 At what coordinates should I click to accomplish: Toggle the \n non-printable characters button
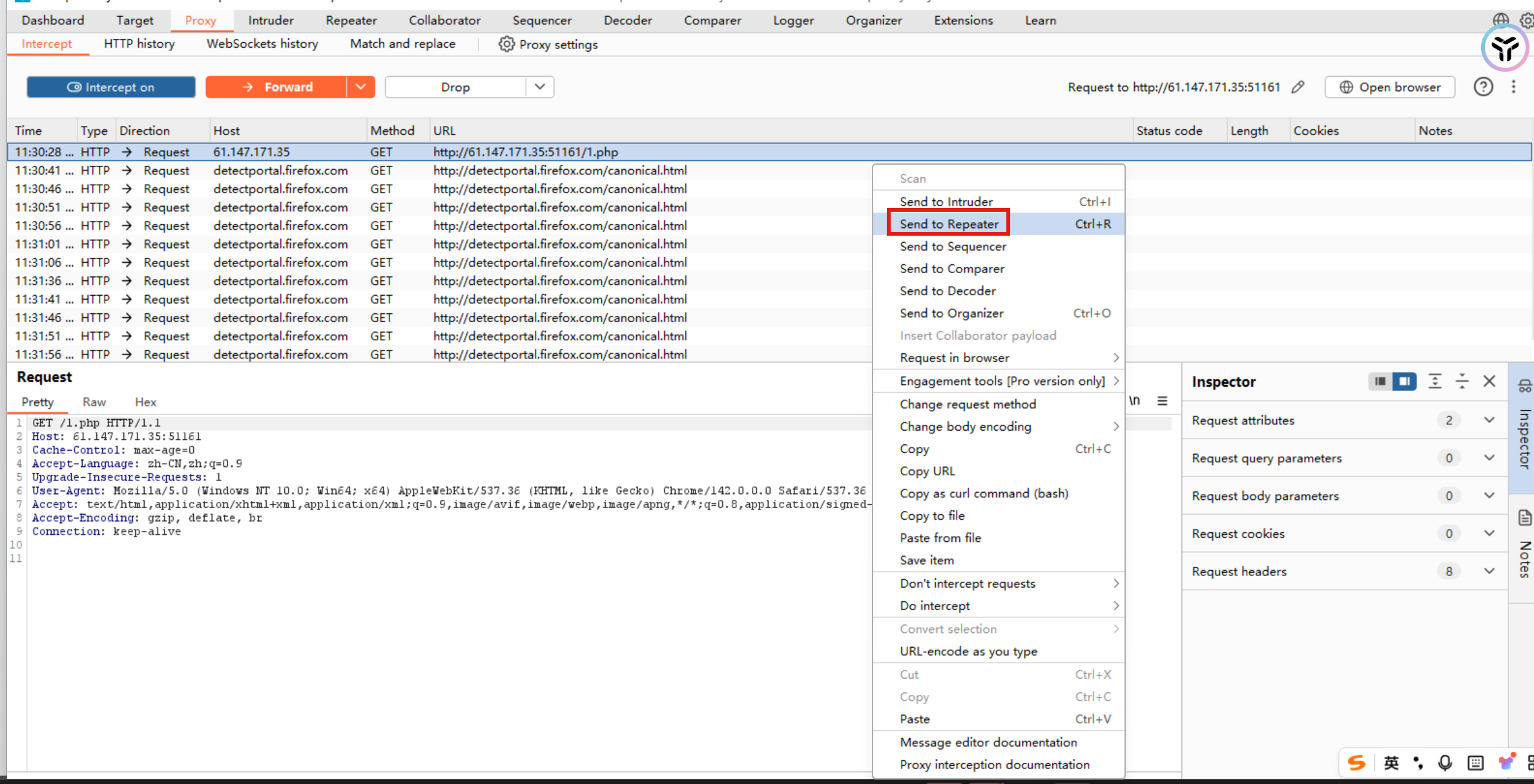(x=1135, y=400)
